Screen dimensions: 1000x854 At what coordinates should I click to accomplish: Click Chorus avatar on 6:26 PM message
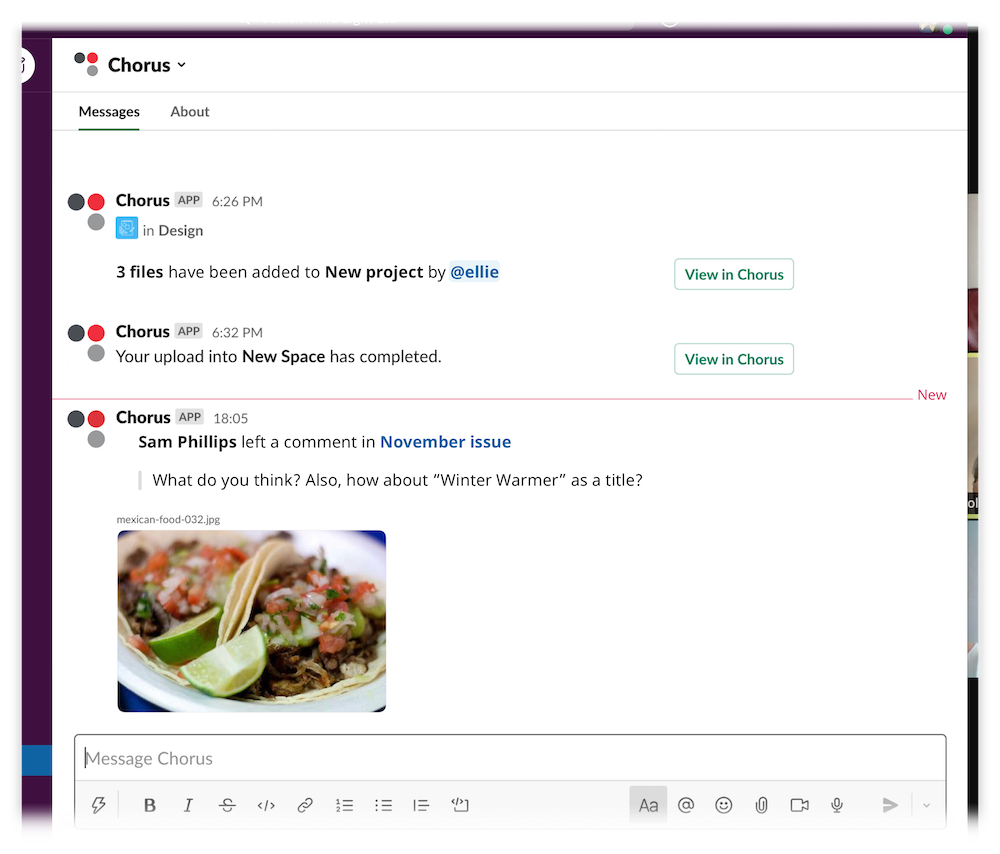[x=87, y=211]
